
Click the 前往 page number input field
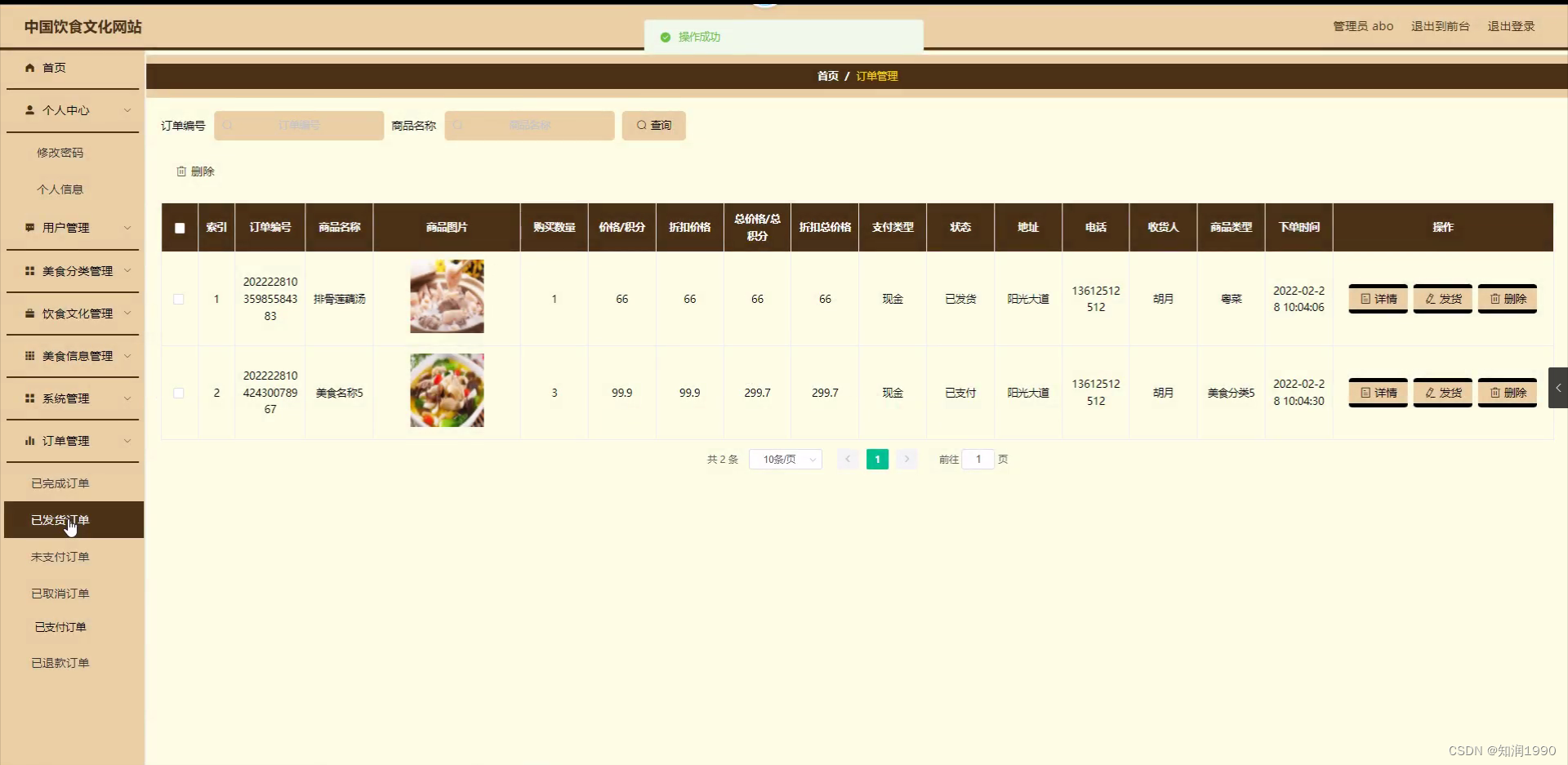(977, 459)
